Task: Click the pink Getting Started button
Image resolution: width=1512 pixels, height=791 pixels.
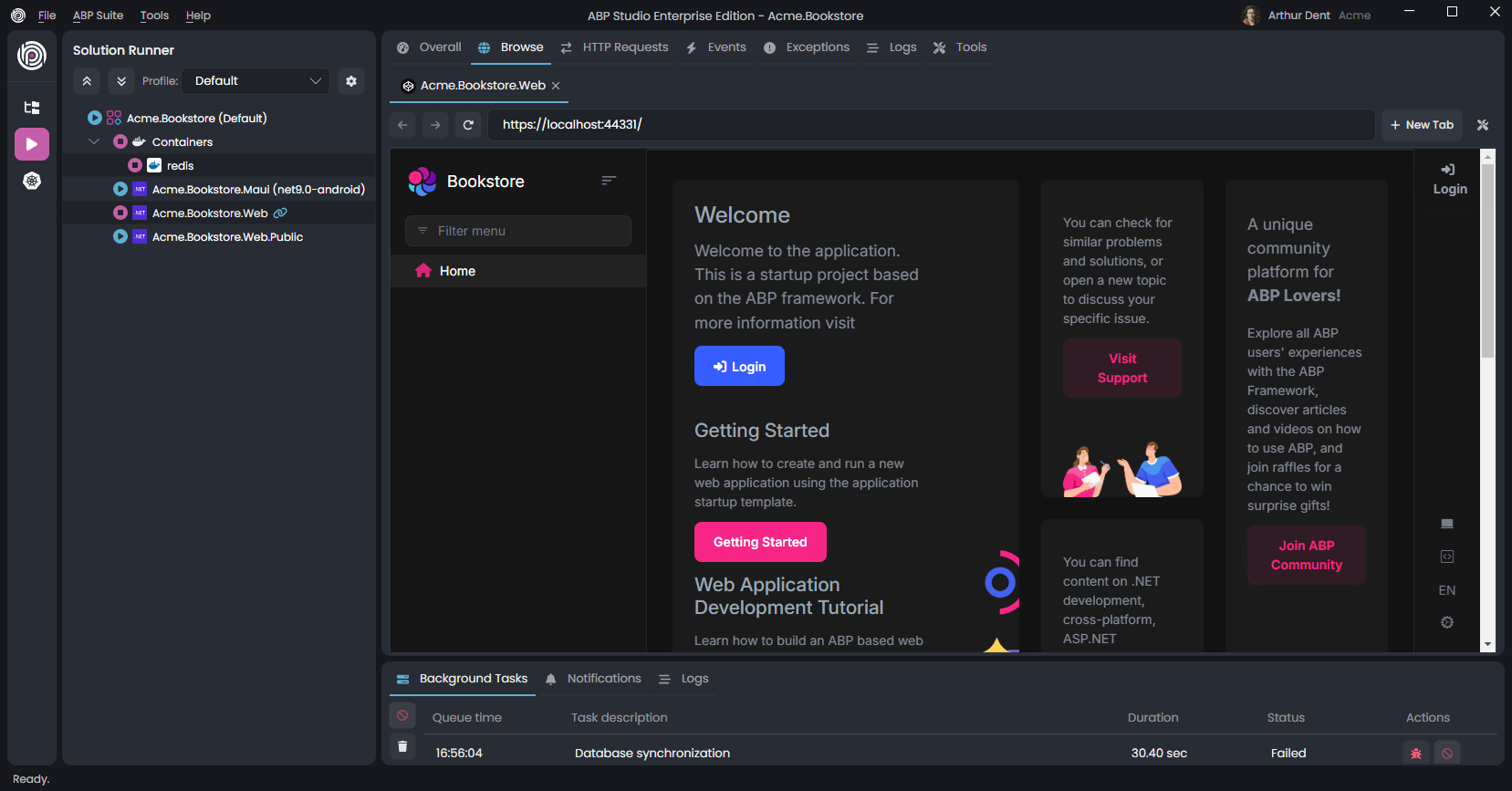Action: point(760,542)
